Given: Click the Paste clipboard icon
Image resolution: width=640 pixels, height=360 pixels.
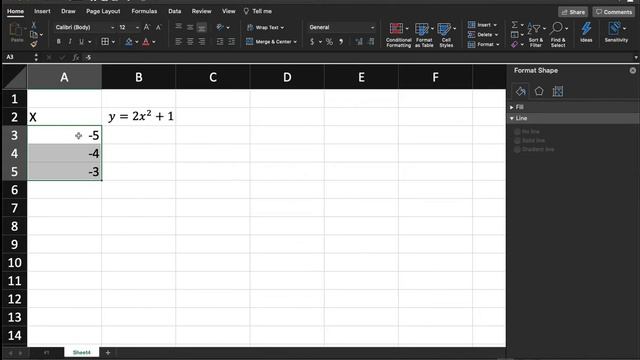Looking at the screenshot, I should point(17,32).
